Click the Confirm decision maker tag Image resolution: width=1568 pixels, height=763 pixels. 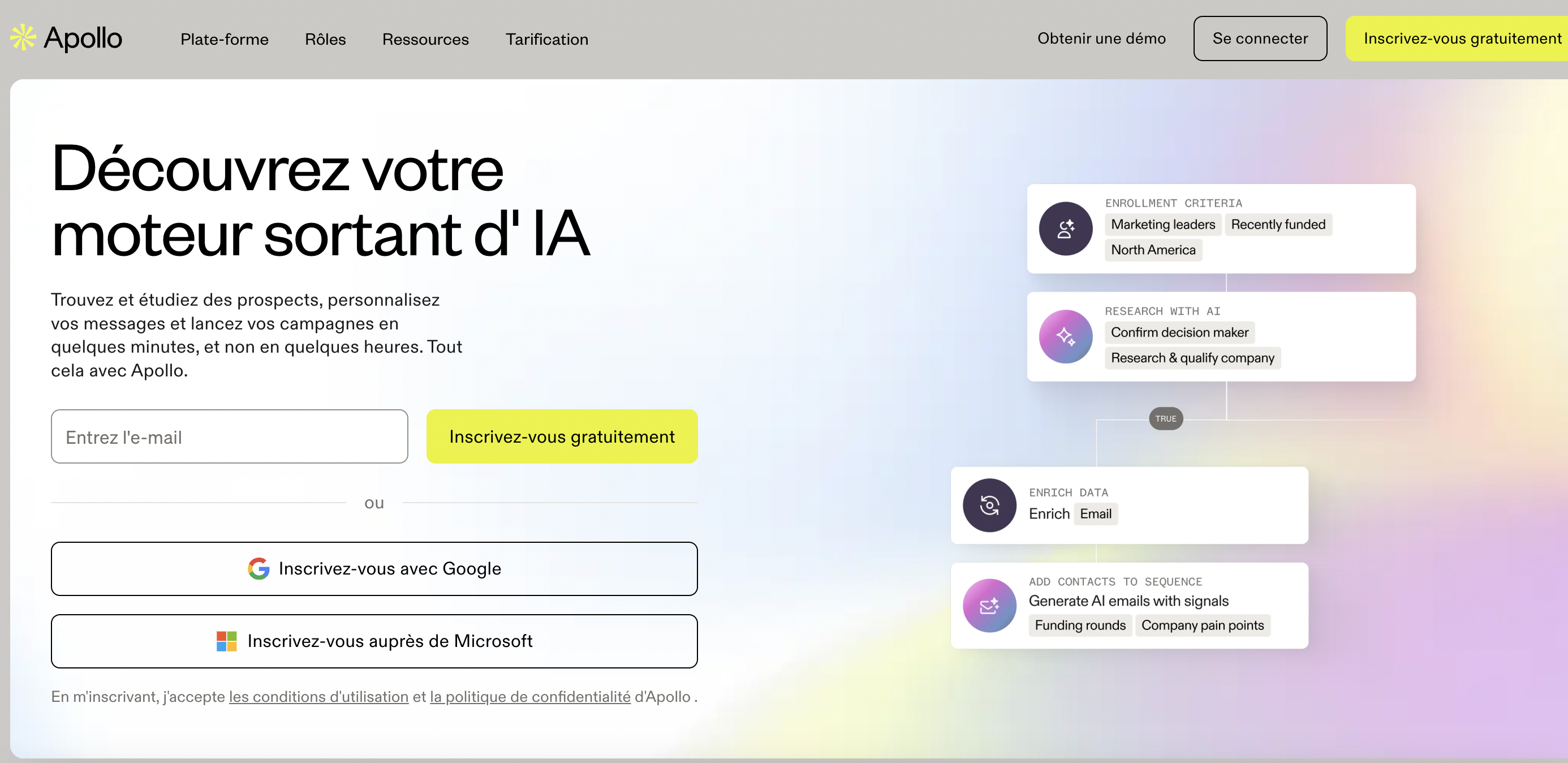[x=1179, y=332]
